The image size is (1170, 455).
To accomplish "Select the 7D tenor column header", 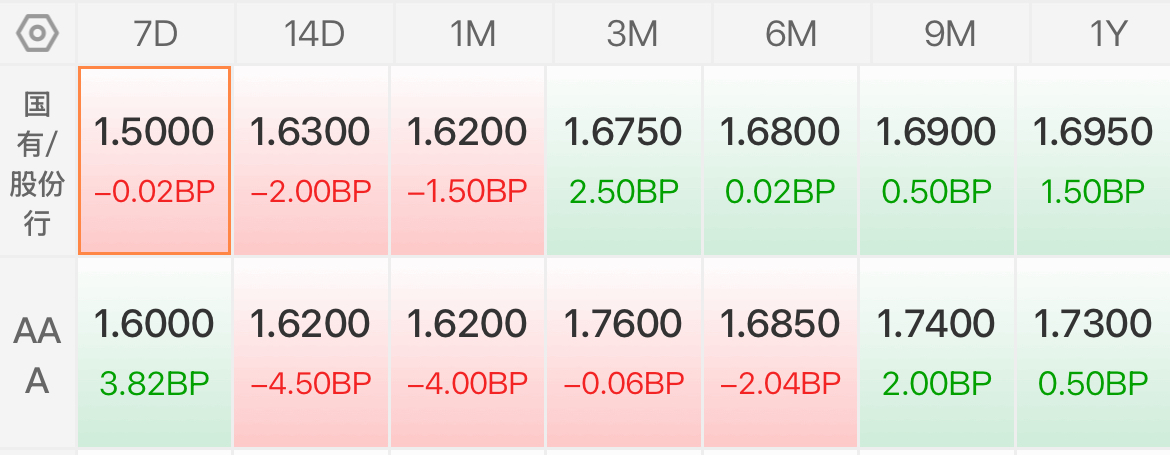I will click(155, 34).
